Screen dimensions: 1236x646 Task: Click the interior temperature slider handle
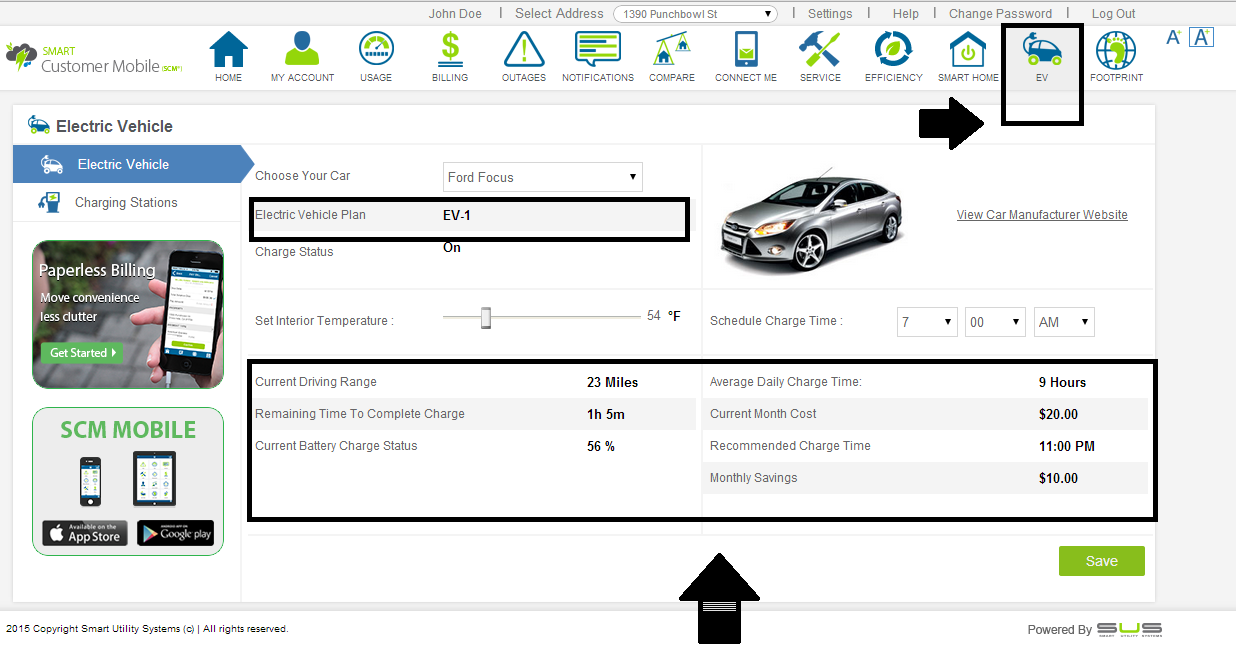click(486, 318)
